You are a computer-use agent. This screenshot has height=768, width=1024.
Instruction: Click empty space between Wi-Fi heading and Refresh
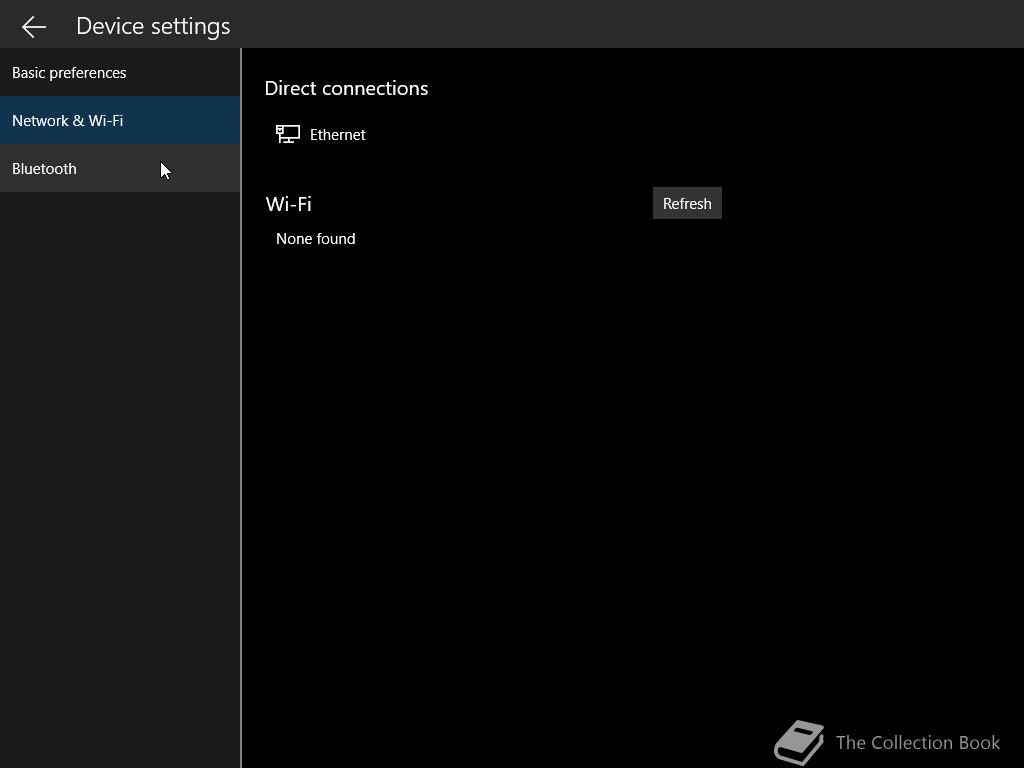(480, 204)
